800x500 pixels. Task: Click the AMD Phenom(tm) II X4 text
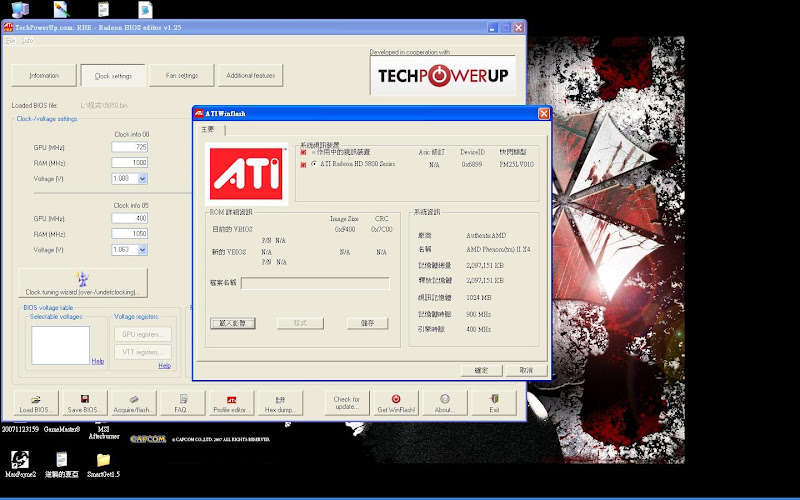498,249
